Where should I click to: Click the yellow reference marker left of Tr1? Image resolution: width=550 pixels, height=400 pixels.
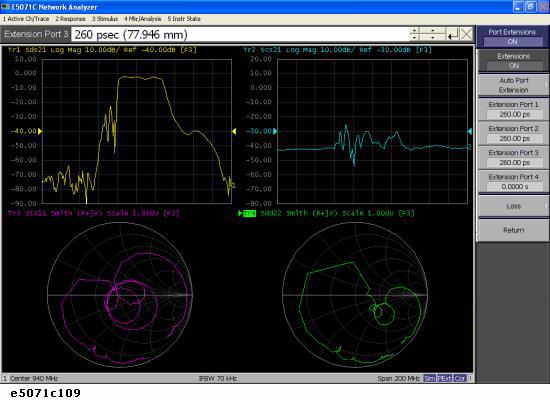40,131
